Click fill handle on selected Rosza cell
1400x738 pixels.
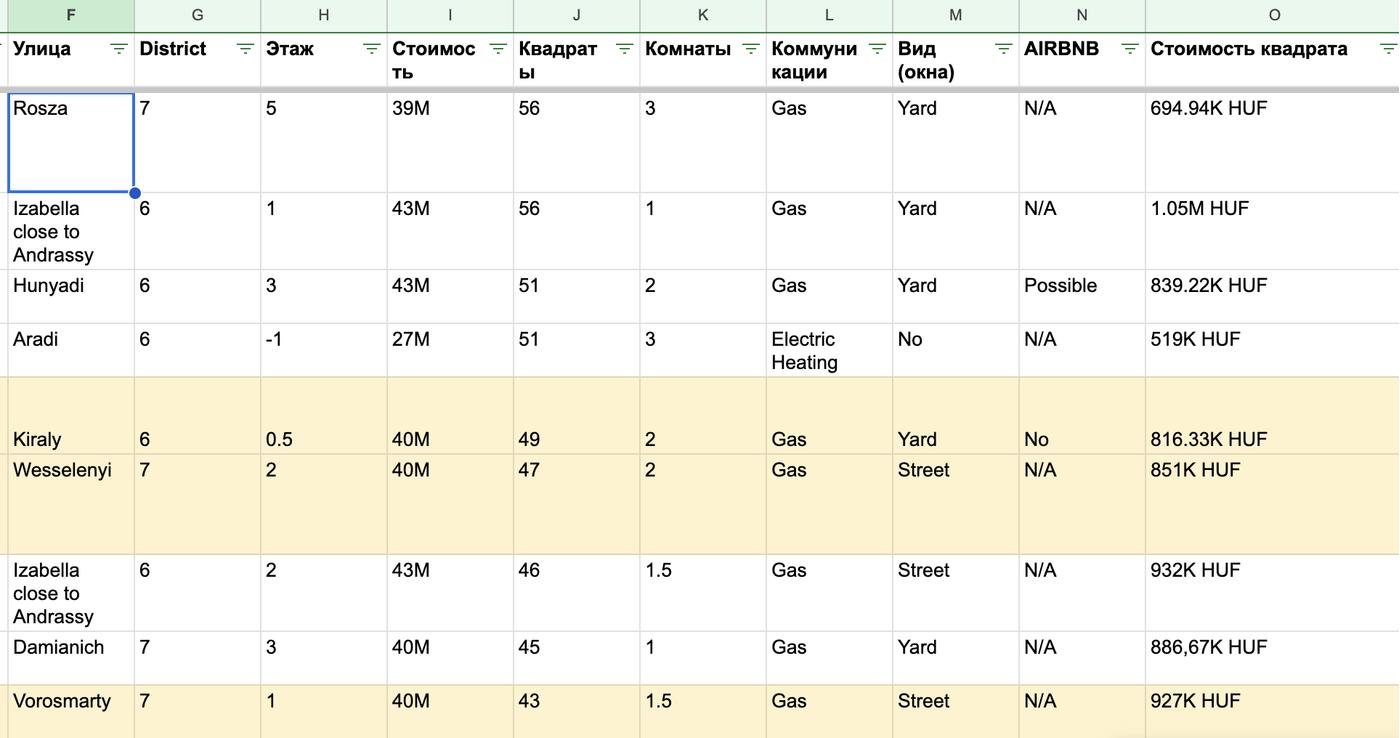134,193
